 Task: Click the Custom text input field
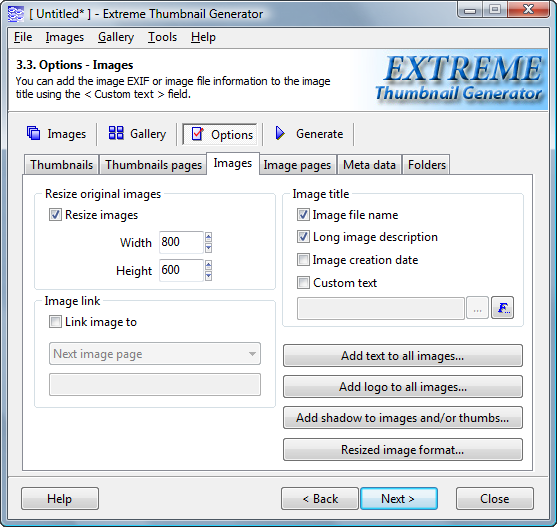click(x=381, y=308)
